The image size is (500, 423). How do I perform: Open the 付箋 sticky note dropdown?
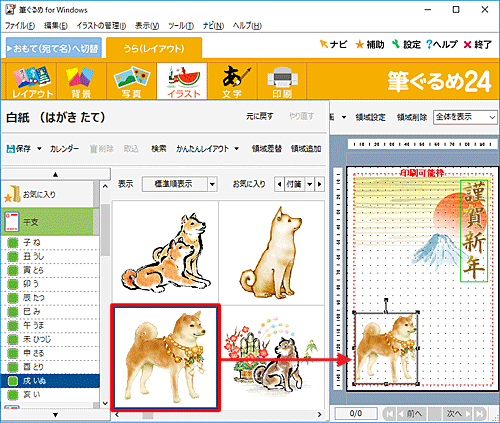[x=310, y=184]
